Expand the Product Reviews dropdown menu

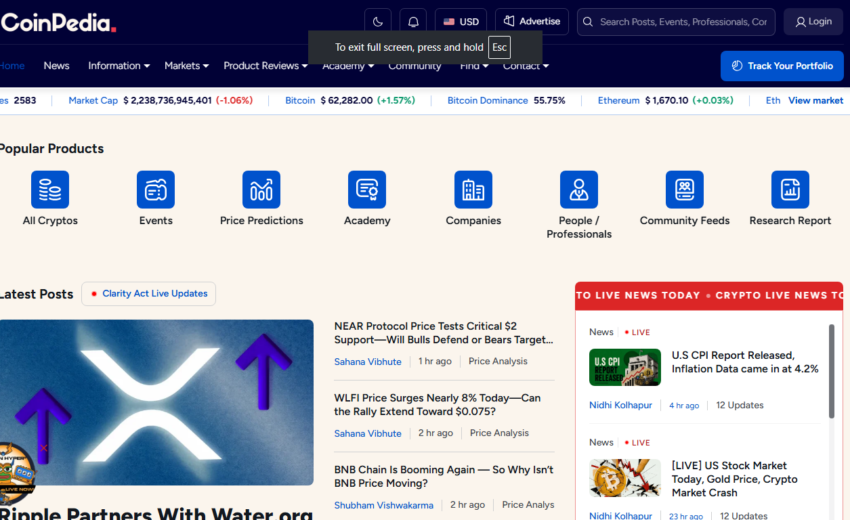click(265, 66)
